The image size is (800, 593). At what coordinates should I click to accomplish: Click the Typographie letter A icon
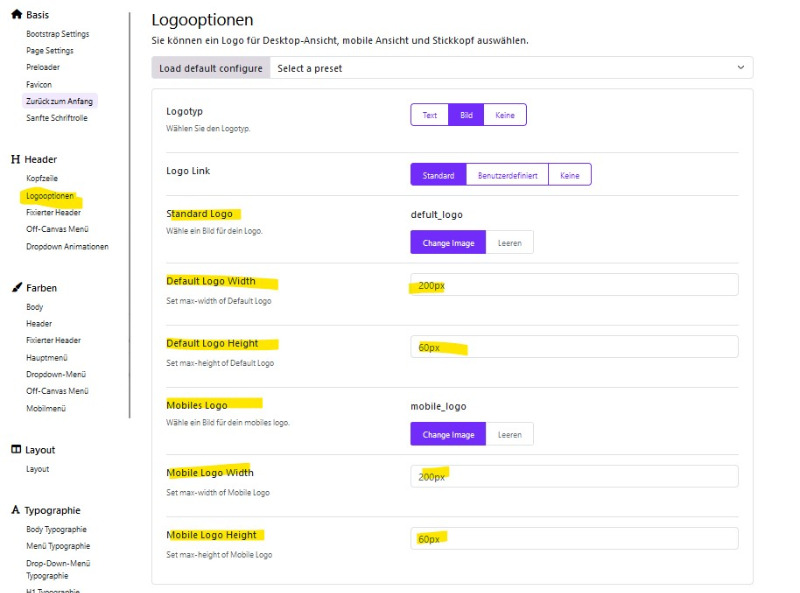click(16, 510)
